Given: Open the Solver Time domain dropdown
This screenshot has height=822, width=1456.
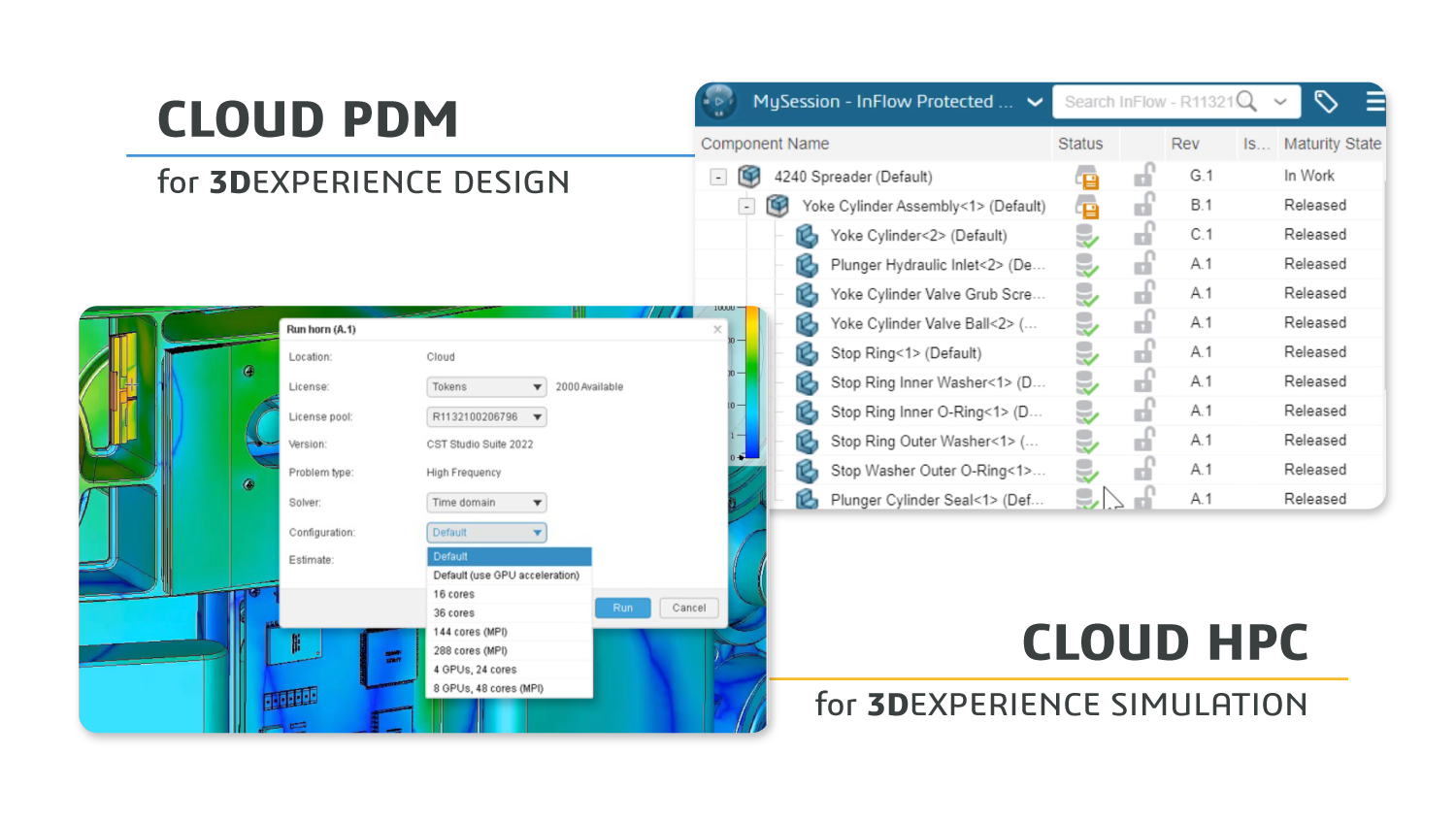Looking at the screenshot, I should click(486, 503).
